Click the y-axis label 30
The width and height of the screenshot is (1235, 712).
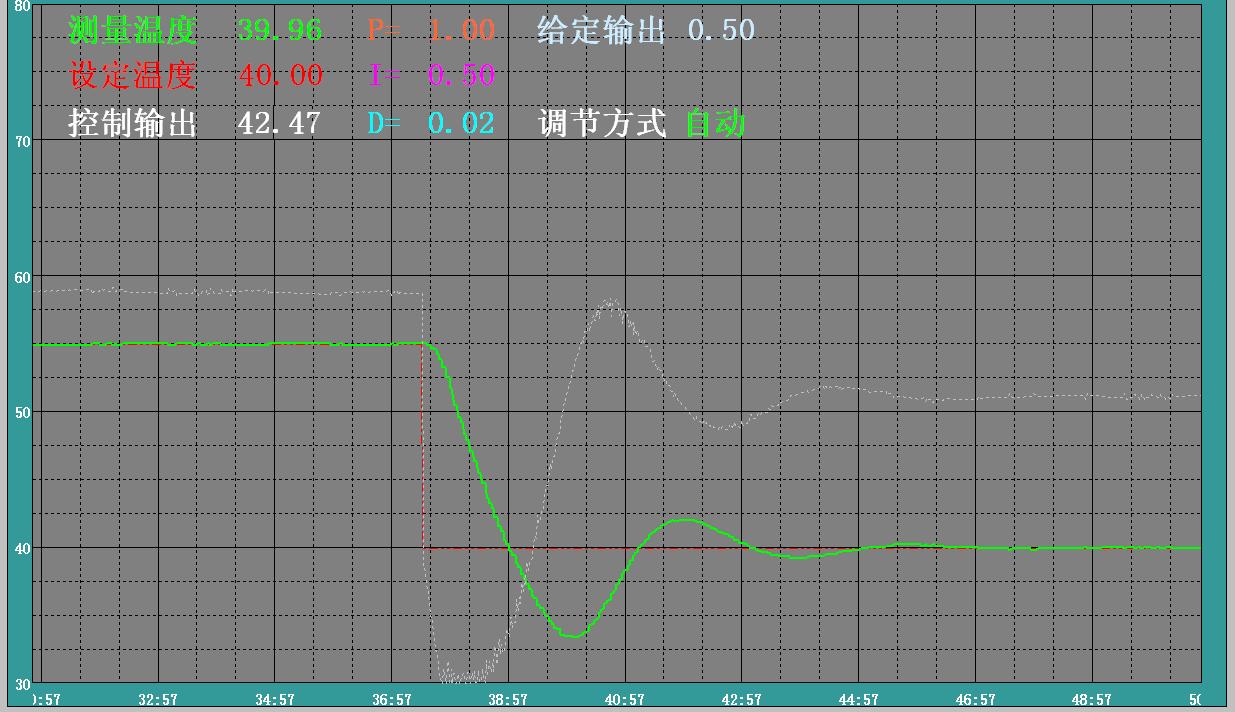22,684
